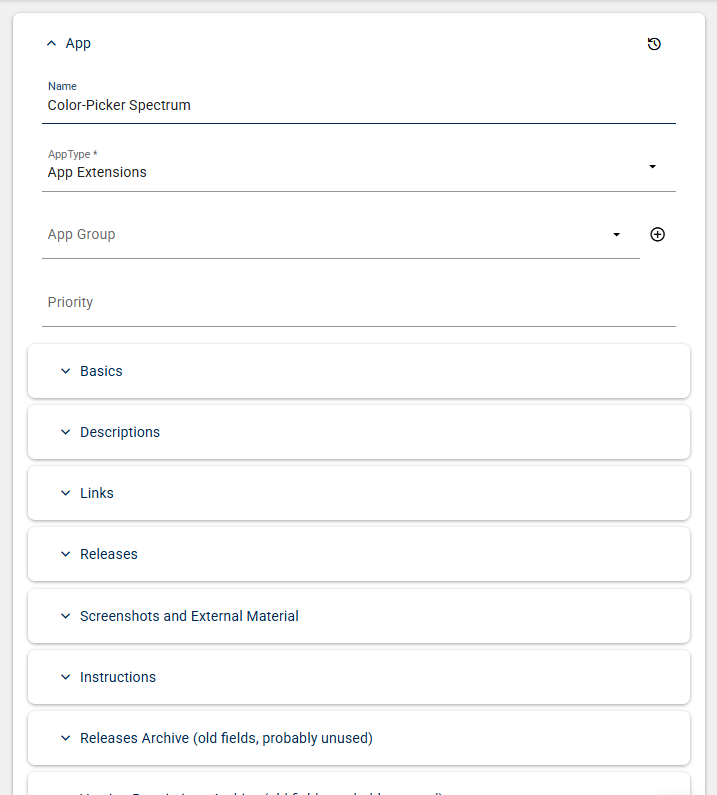Viewport: 717px width, 795px height.
Task: Expand the Releases section chevron
Action: click(x=66, y=554)
